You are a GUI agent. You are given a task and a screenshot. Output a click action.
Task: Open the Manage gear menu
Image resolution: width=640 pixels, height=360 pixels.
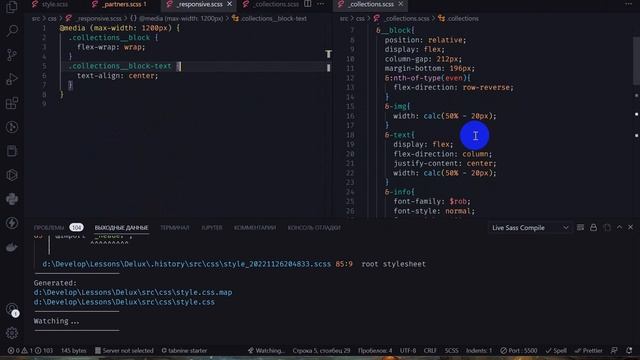point(12,333)
